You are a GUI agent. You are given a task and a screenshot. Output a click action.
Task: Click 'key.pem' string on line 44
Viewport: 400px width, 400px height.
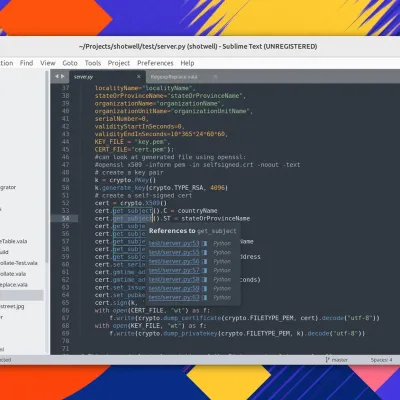(152, 142)
